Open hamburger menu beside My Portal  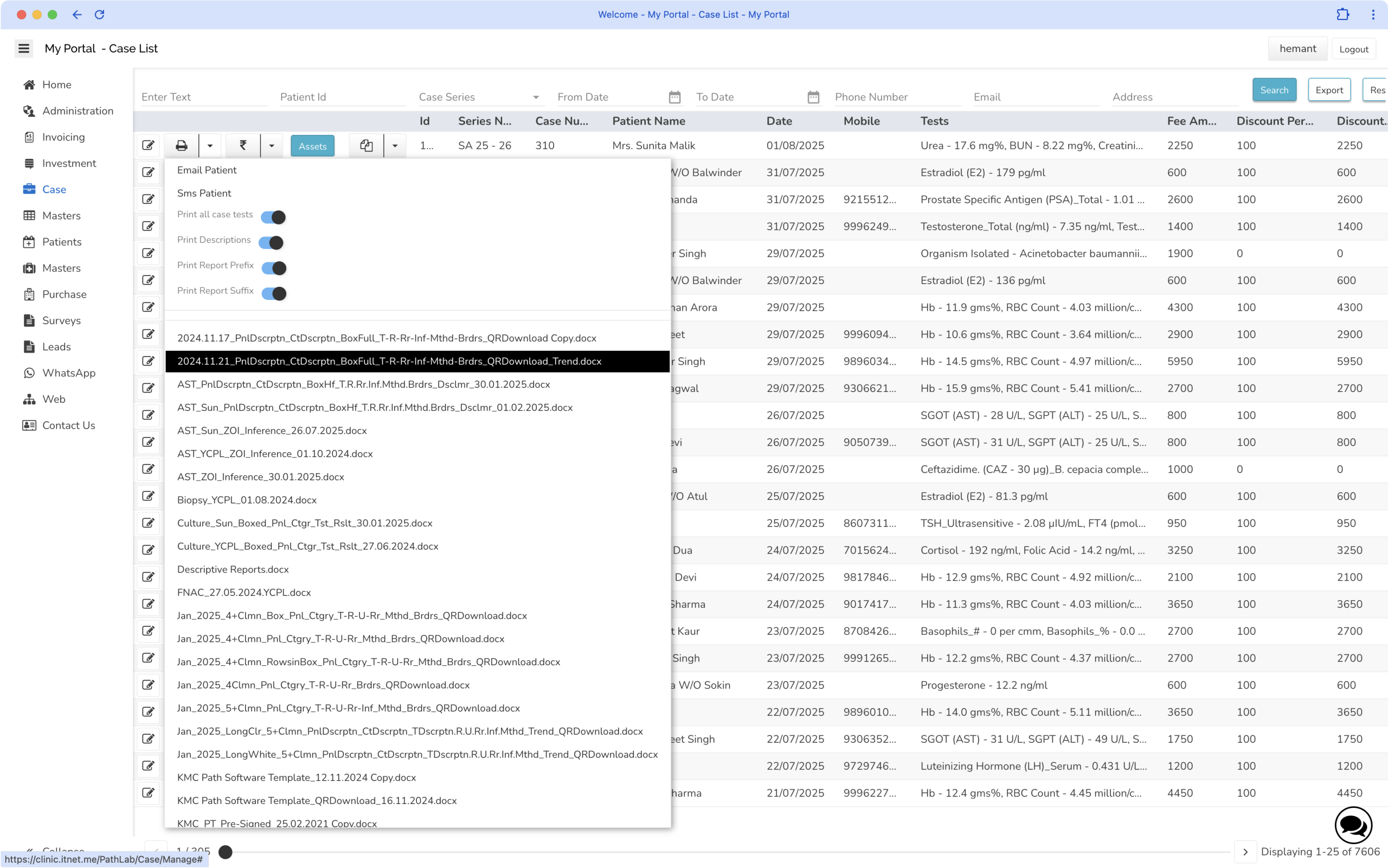click(x=23, y=49)
